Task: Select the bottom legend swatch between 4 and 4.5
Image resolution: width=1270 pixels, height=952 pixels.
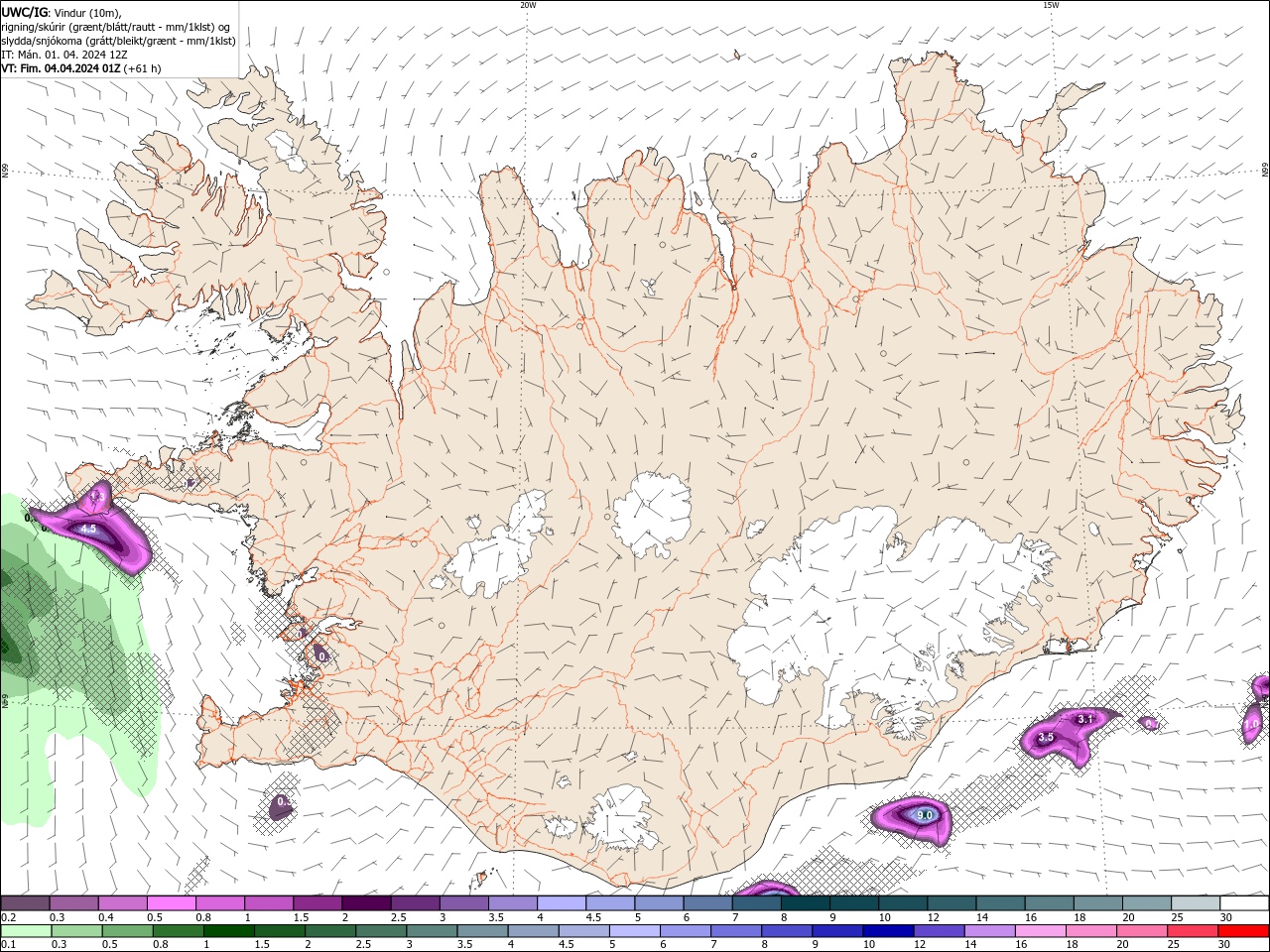Action: [533, 931]
